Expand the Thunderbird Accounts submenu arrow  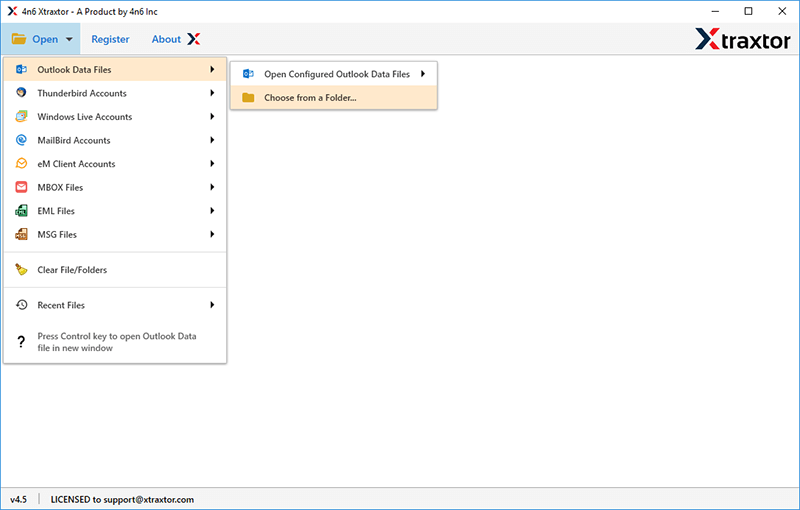coord(212,93)
